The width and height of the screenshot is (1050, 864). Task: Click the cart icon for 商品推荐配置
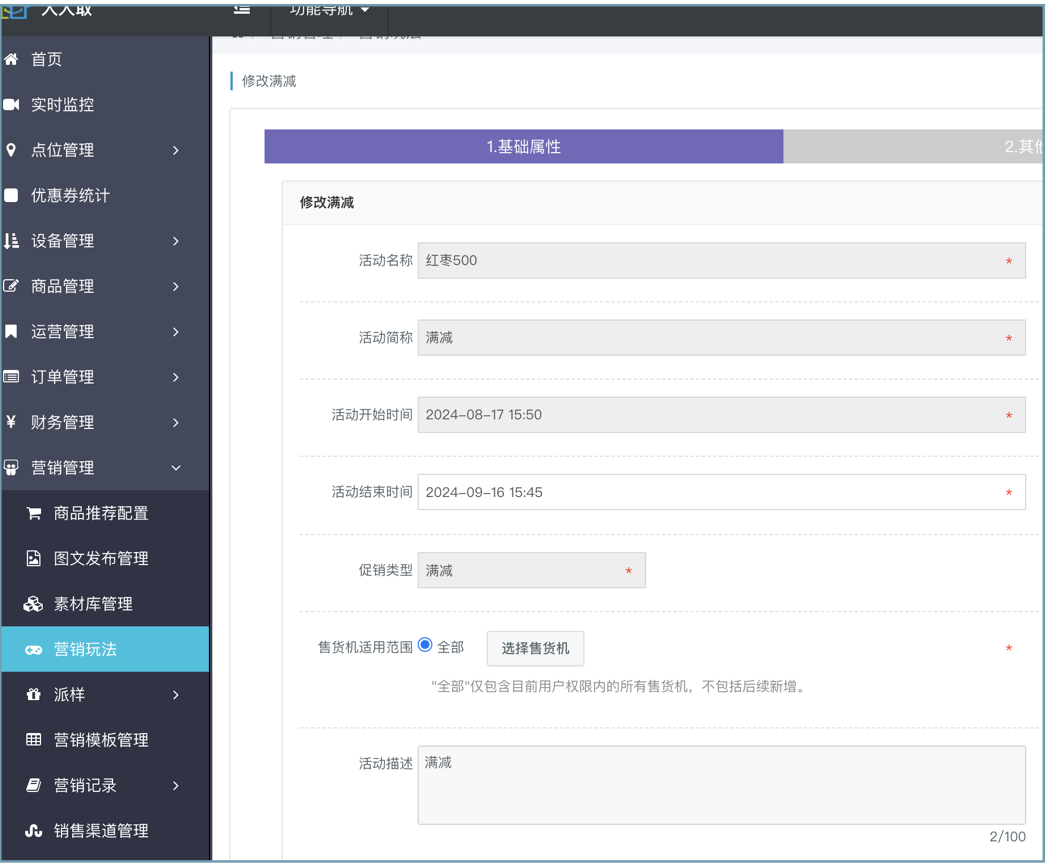point(33,514)
